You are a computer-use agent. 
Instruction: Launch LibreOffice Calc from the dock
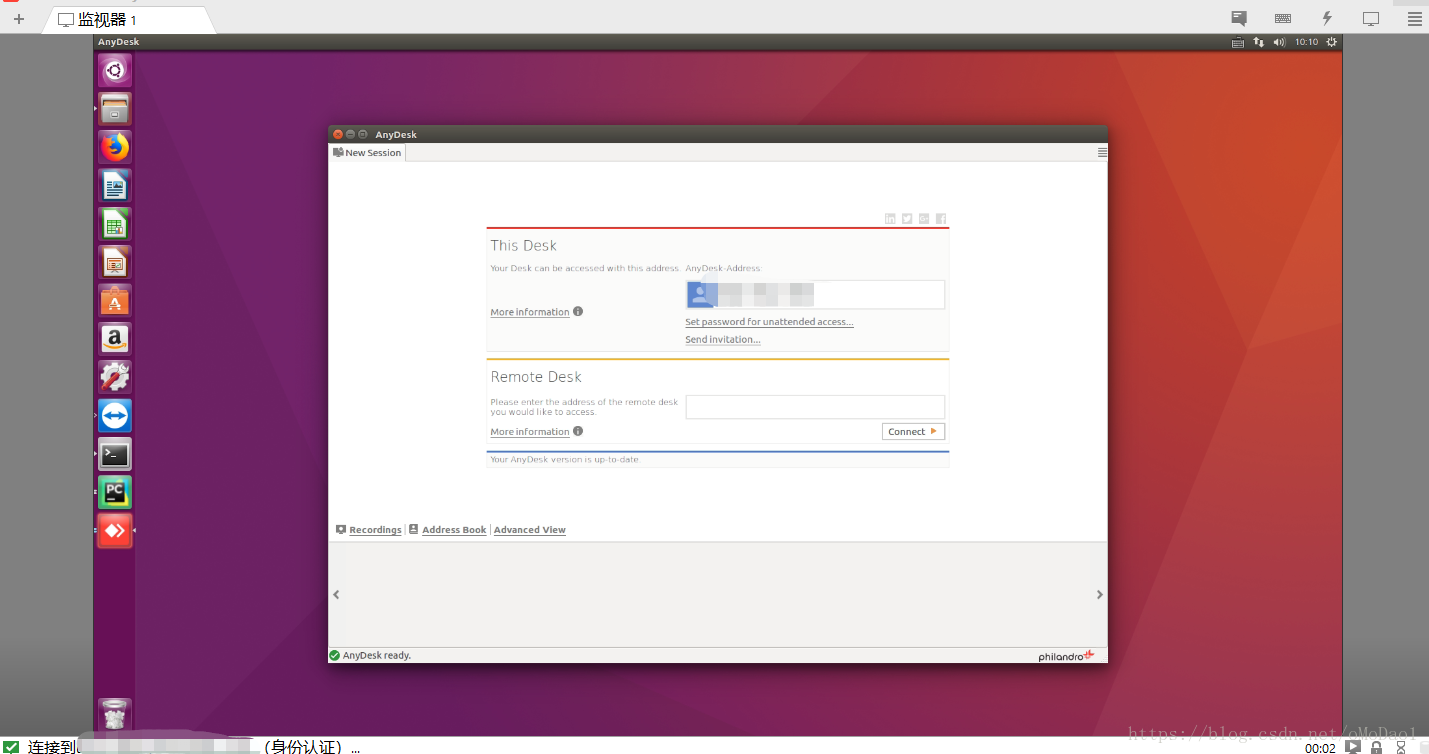tap(114, 224)
